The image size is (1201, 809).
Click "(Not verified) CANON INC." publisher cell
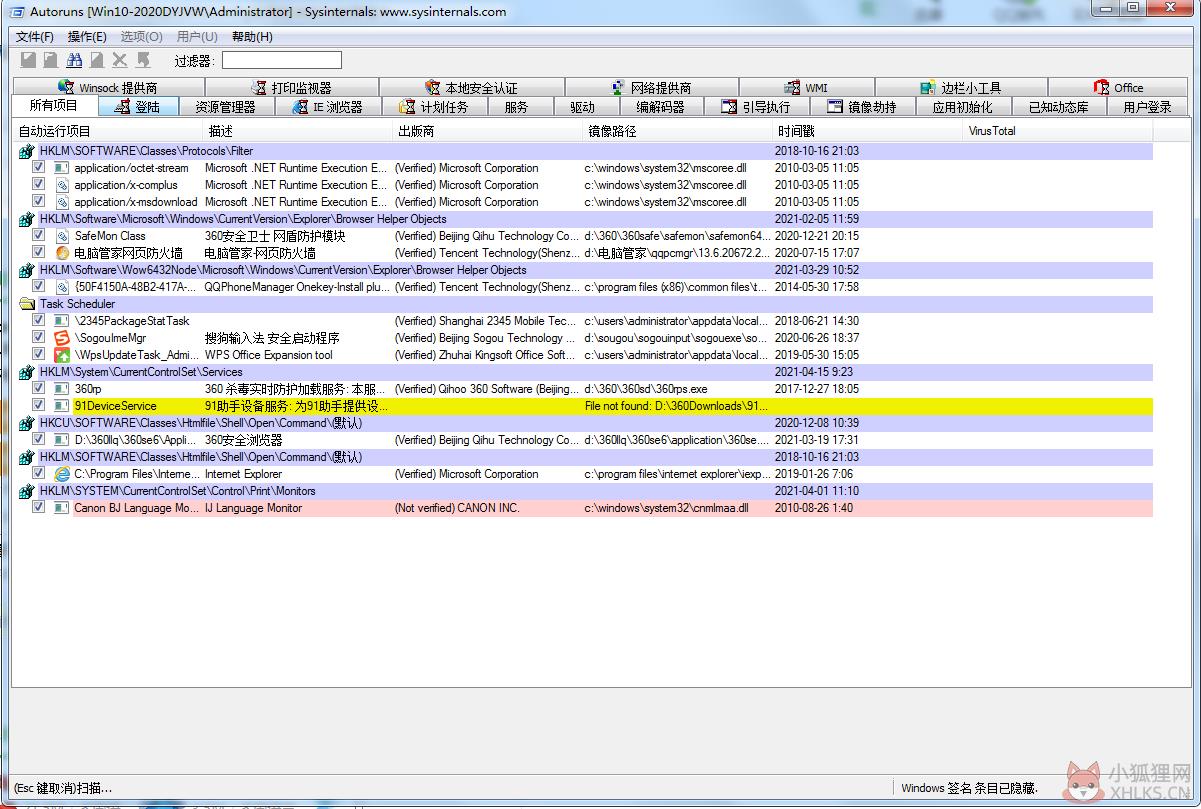coord(457,508)
